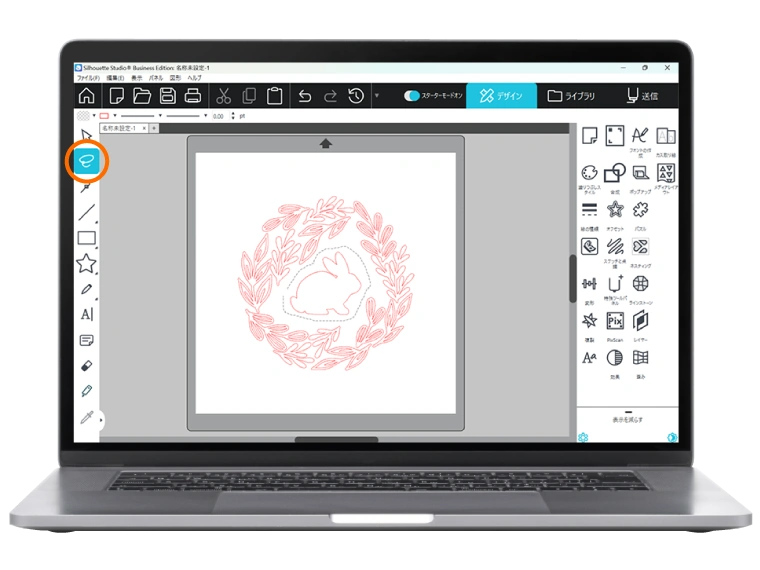The width and height of the screenshot is (760, 570).
Task: Expand the fill pattern dropdown arrow
Action: 96,116
